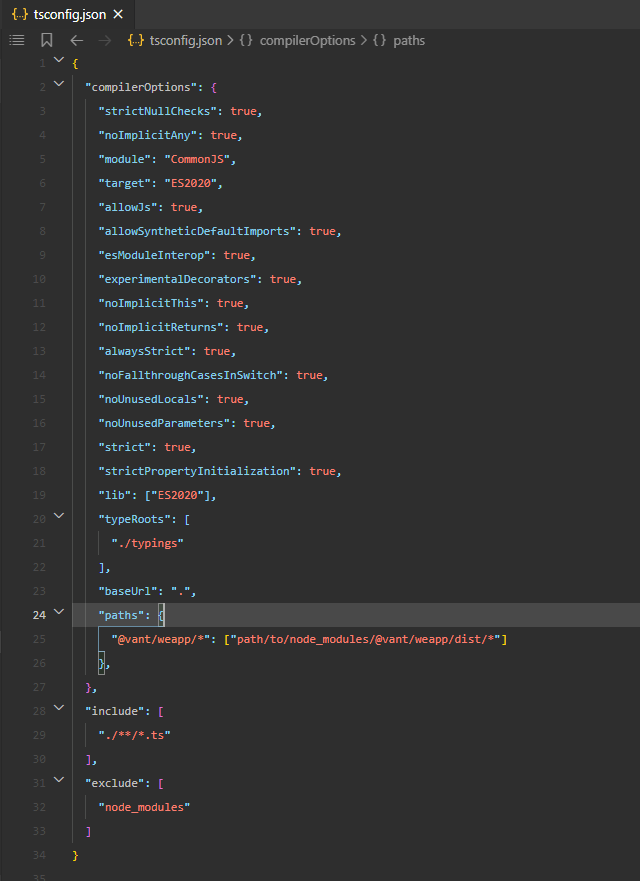640x881 pixels.
Task: Open the outline list icon in toolbar
Action: click(x=17, y=40)
